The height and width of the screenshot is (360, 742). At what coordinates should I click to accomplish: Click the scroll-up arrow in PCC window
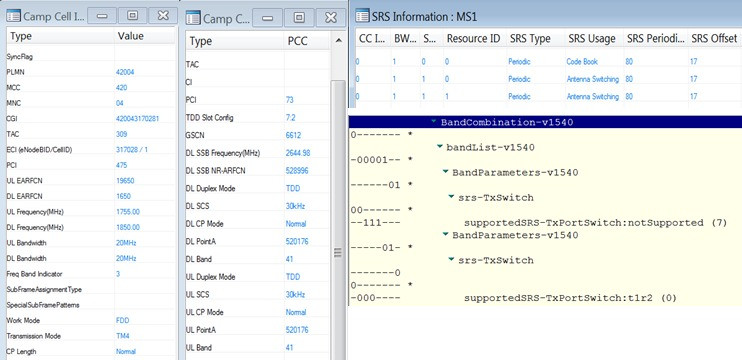click(x=338, y=41)
